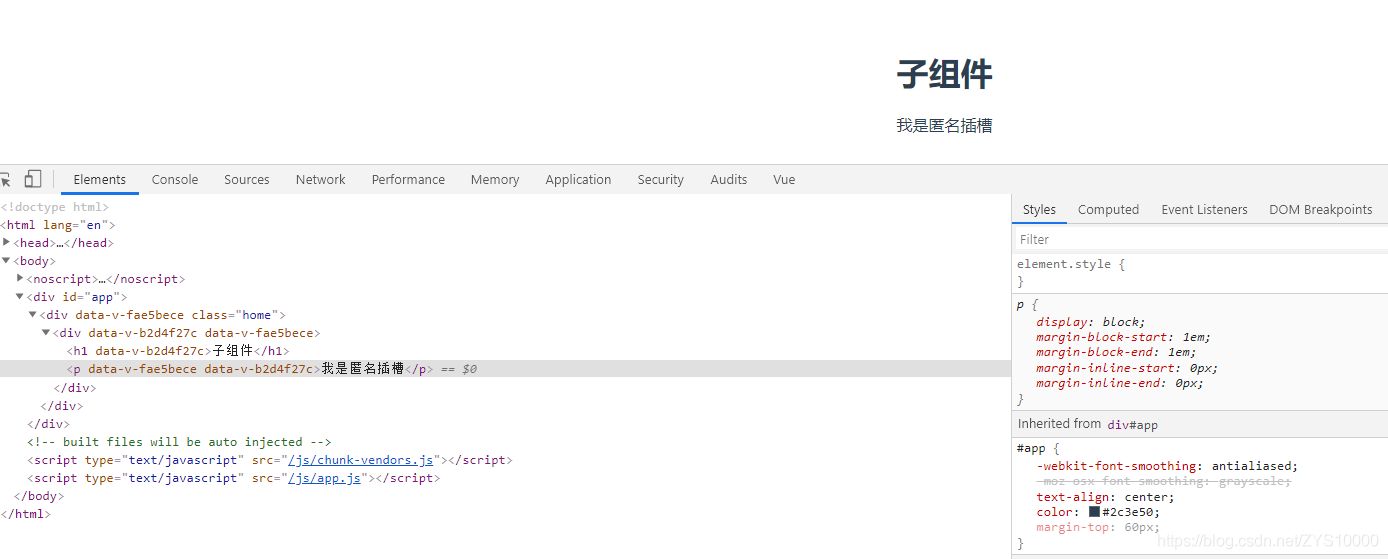Screen dimensions: 1388x559
Task: Click the margin-block-end: 1em declaration
Action: (1116, 352)
